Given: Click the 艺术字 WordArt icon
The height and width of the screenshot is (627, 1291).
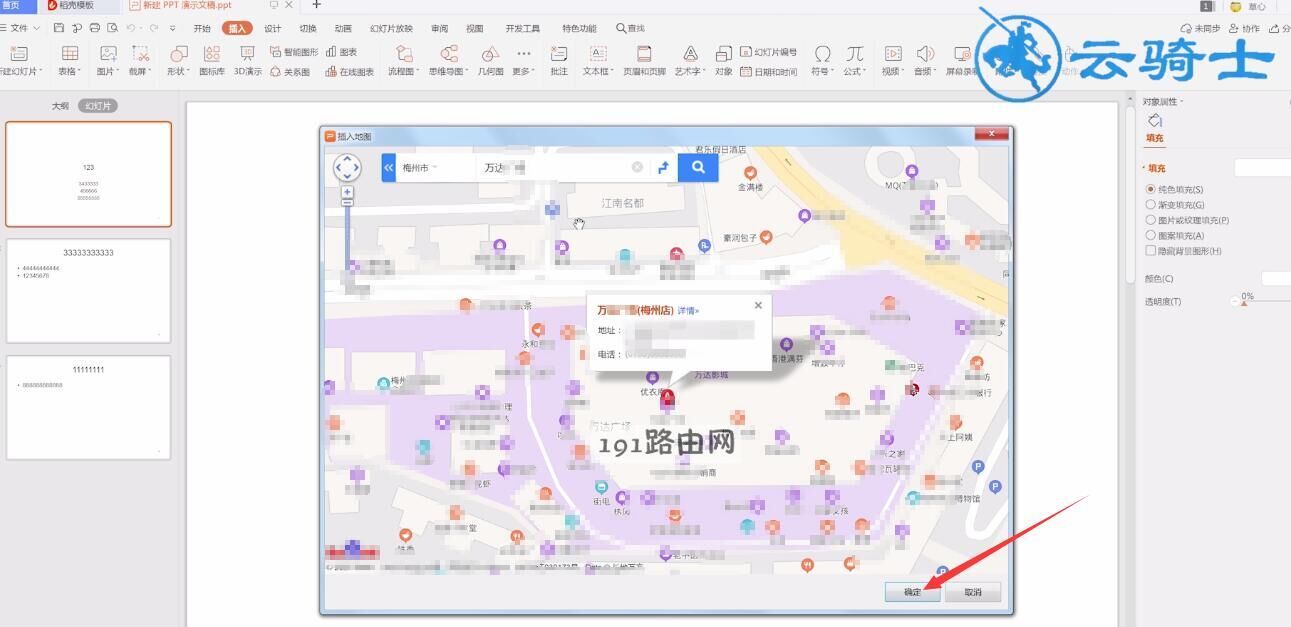Looking at the screenshot, I should 690,59.
